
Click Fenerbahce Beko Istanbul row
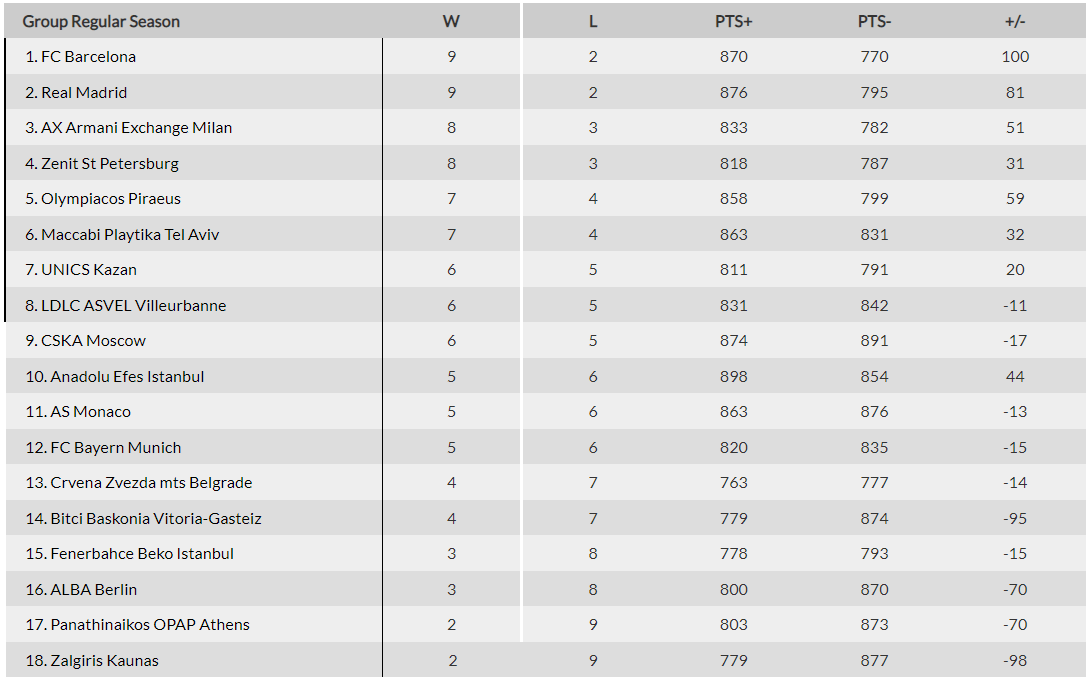pos(142,554)
